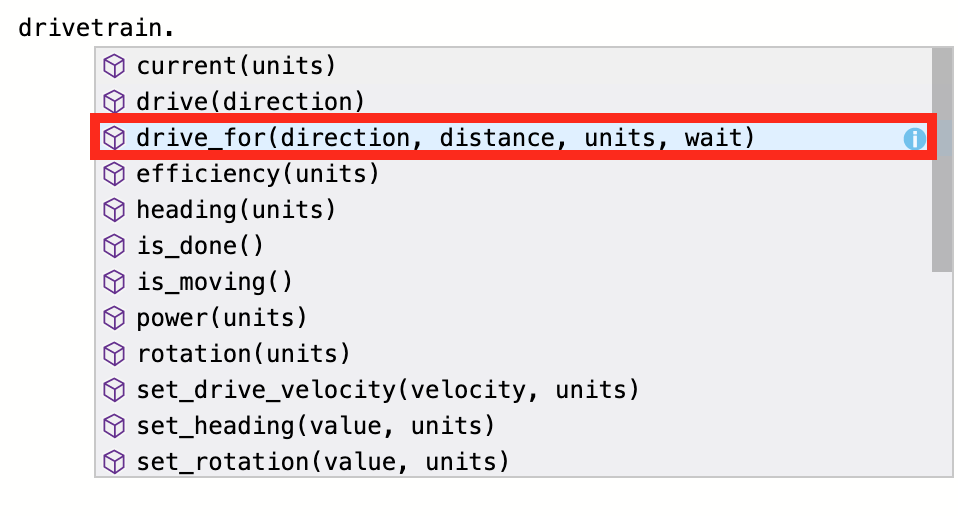Place the cursor after the drivetrain. text
The width and height of the screenshot is (958, 516).
tap(163, 25)
